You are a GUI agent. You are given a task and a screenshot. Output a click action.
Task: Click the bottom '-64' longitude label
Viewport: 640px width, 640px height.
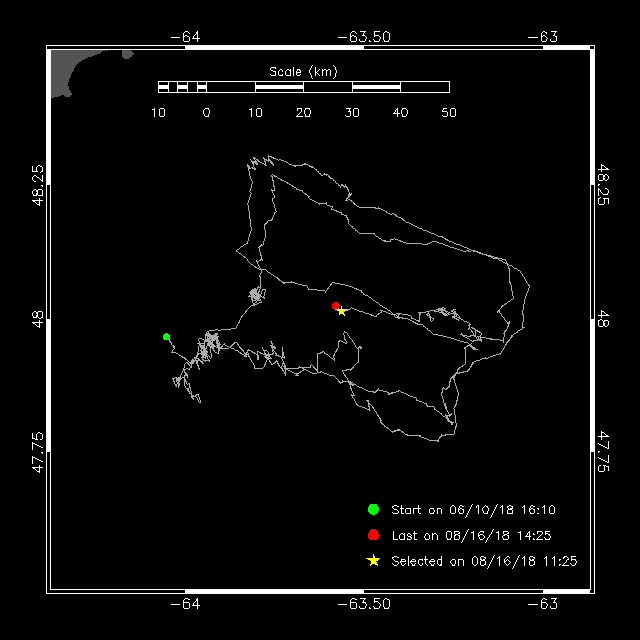pyautogui.click(x=185, y=604)
